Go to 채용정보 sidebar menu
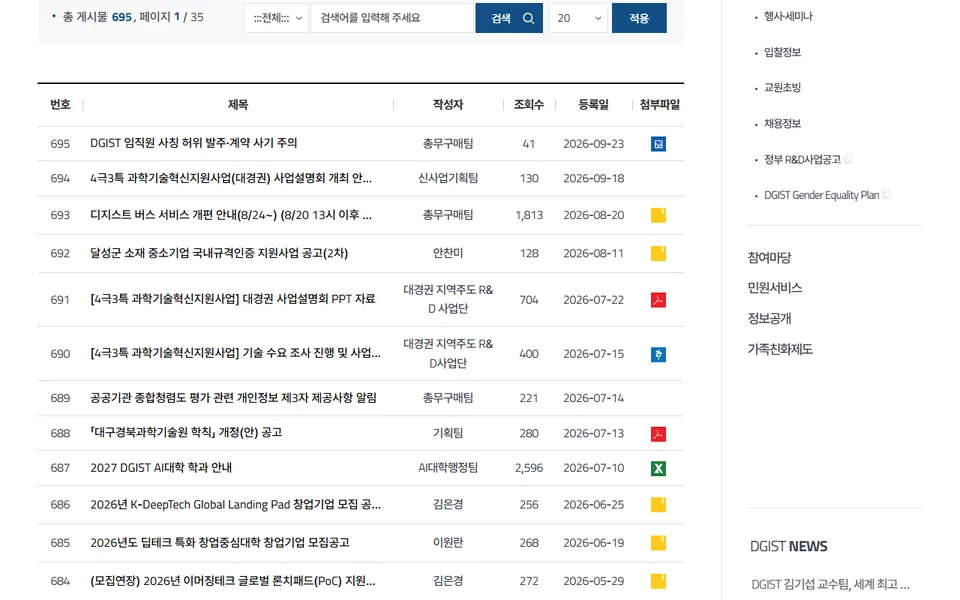The image size is (960, 600). (x=782, y=124)
